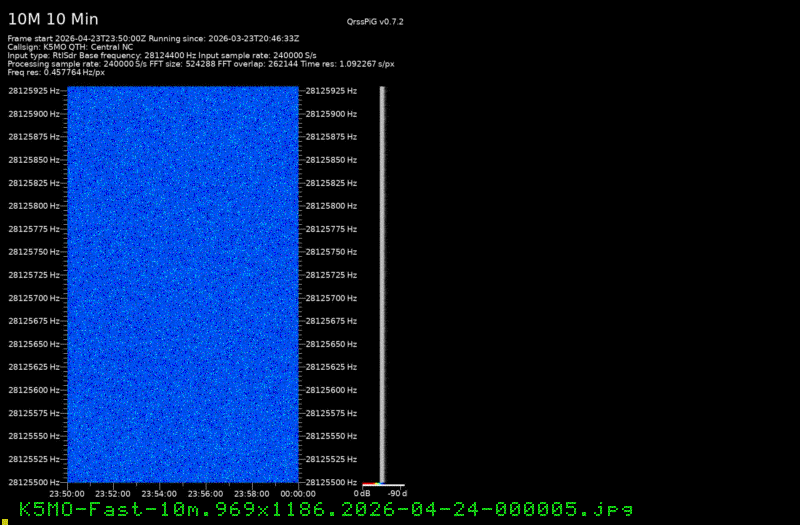Click the Processing sample rate info line
This screenshot has width=800, height=525.
[200, 64]
